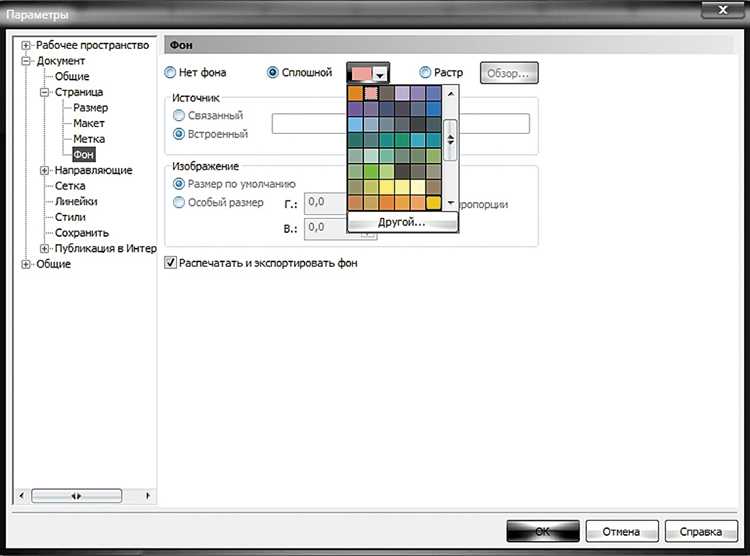Screen dimensions: 750x556
Task: Click the Отмена button
Action: click(621, 531)
